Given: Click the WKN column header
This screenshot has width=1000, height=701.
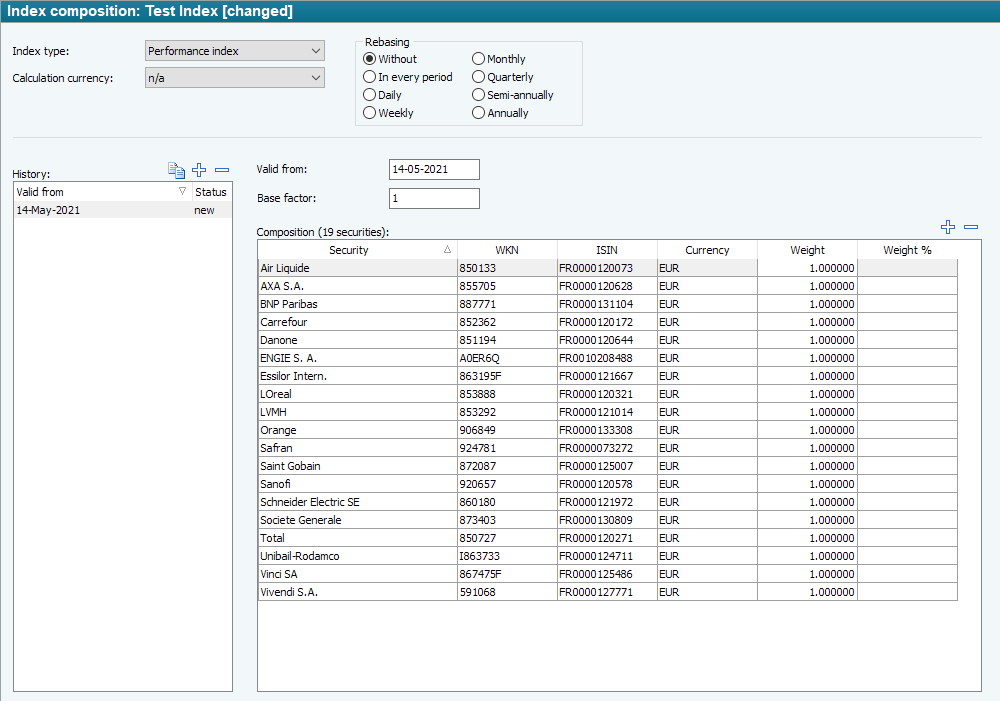Looking at the screenshot, I should (507, 250).
